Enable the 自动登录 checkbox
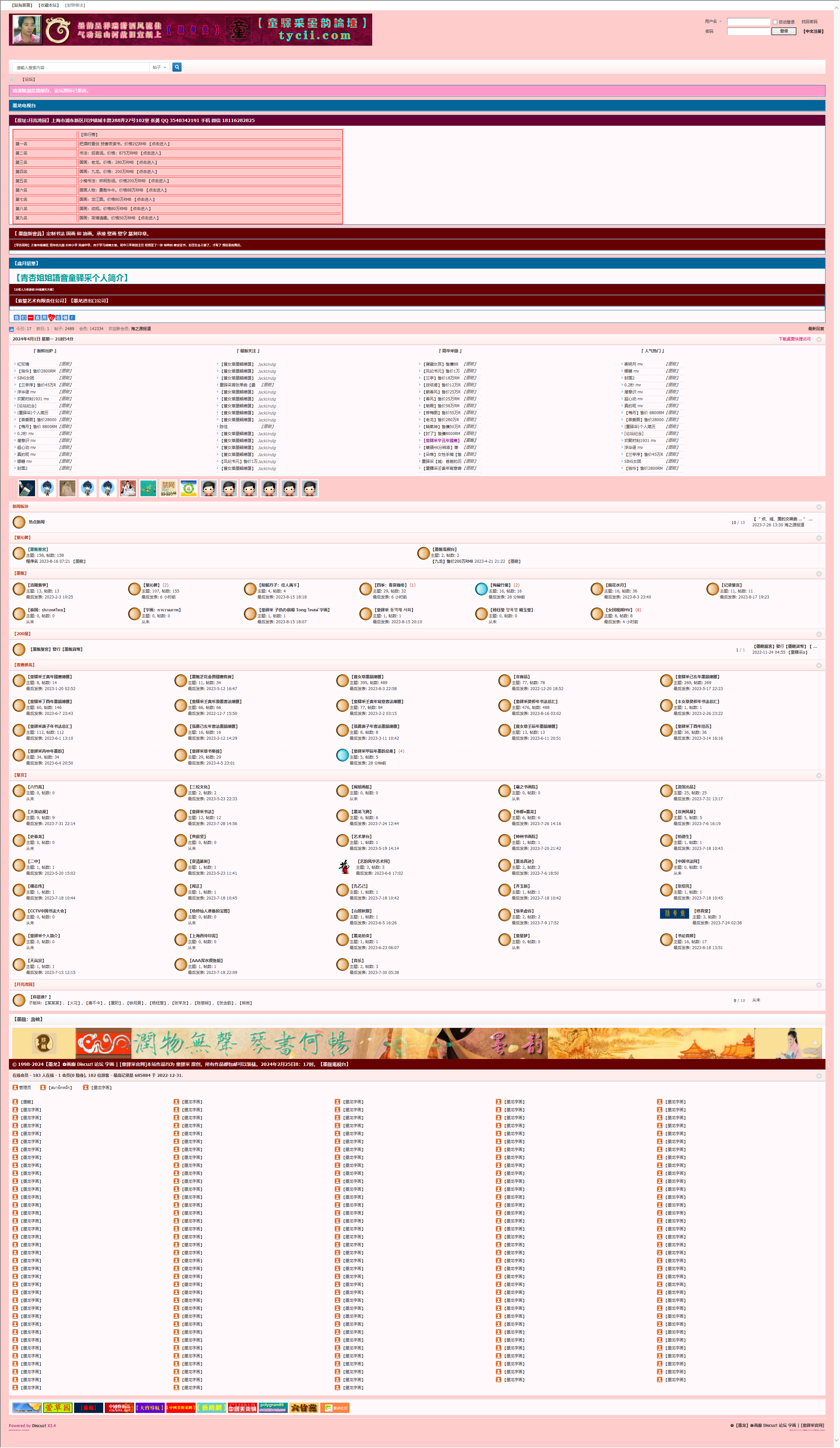This screenshot has height=1448, width=840. 775,22
